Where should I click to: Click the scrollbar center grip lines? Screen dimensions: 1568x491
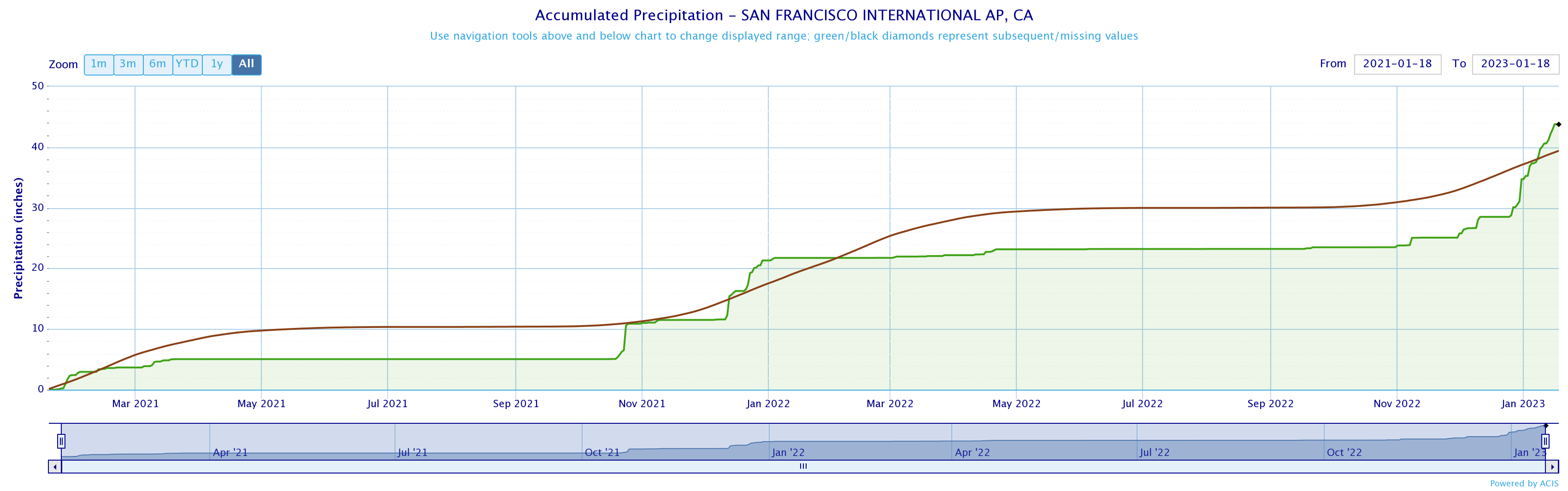[803, 467]
